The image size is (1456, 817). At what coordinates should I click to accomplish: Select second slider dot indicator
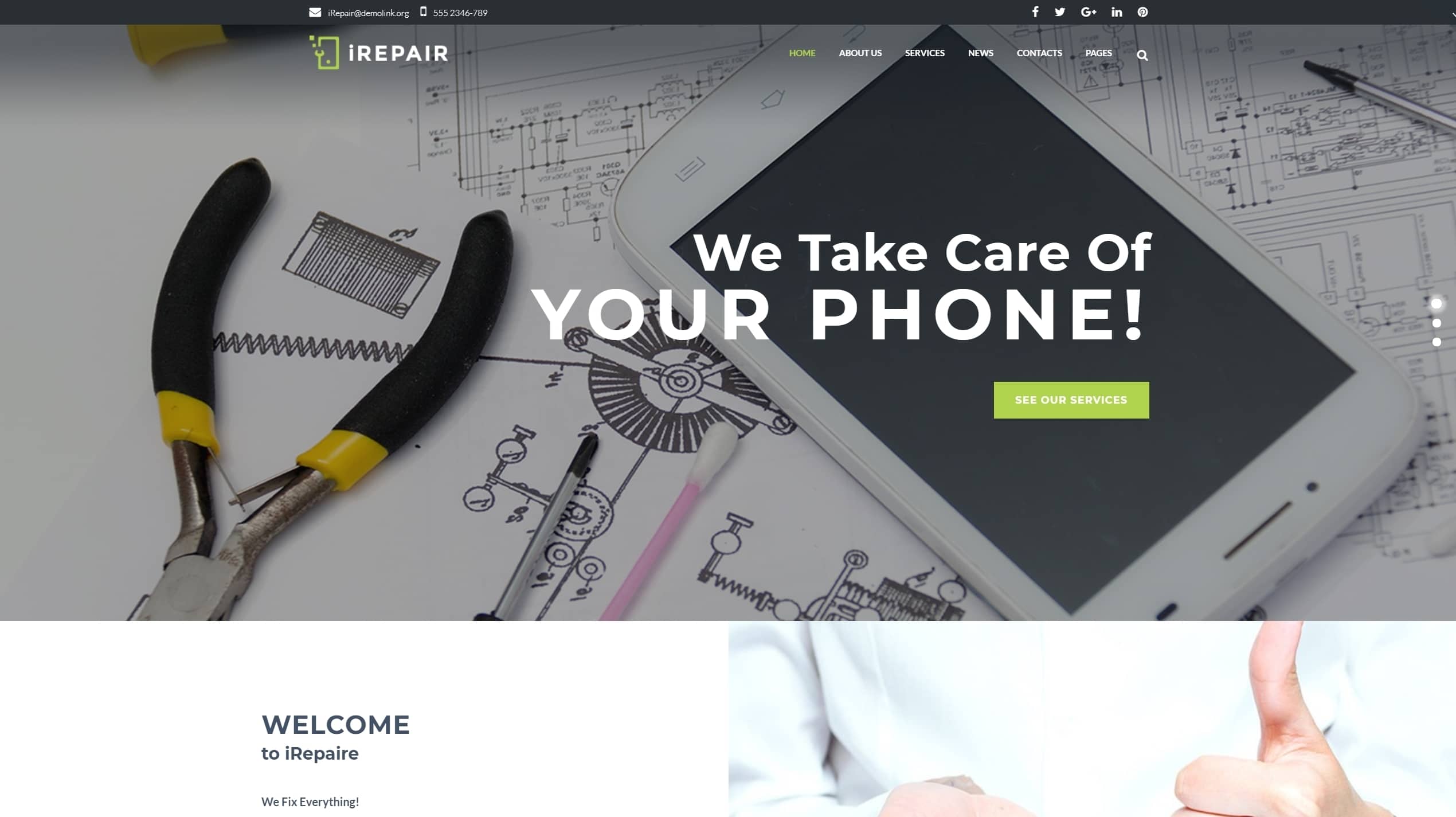(1437, 321)
